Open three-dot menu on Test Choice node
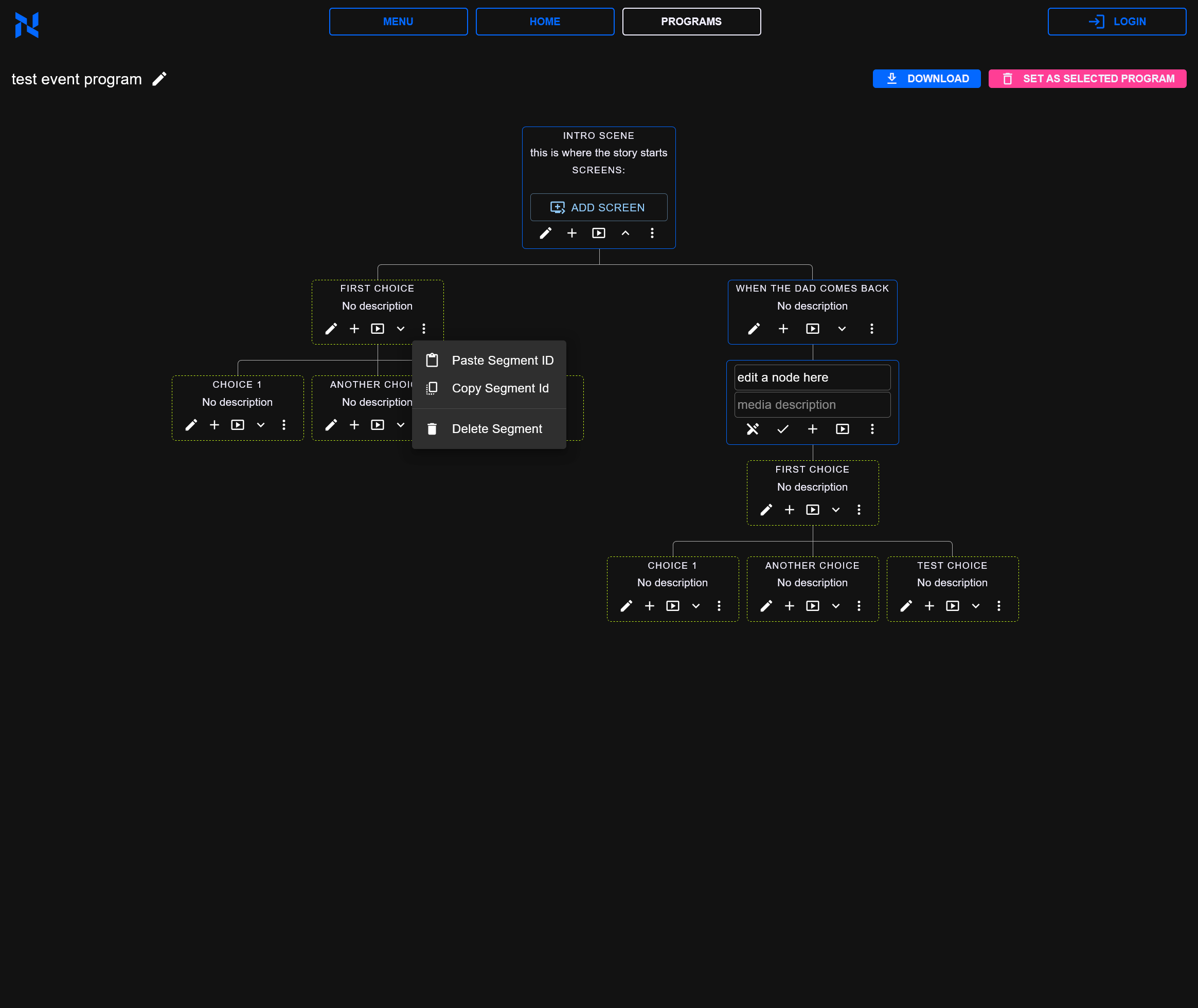 click(x=998, y=606)
